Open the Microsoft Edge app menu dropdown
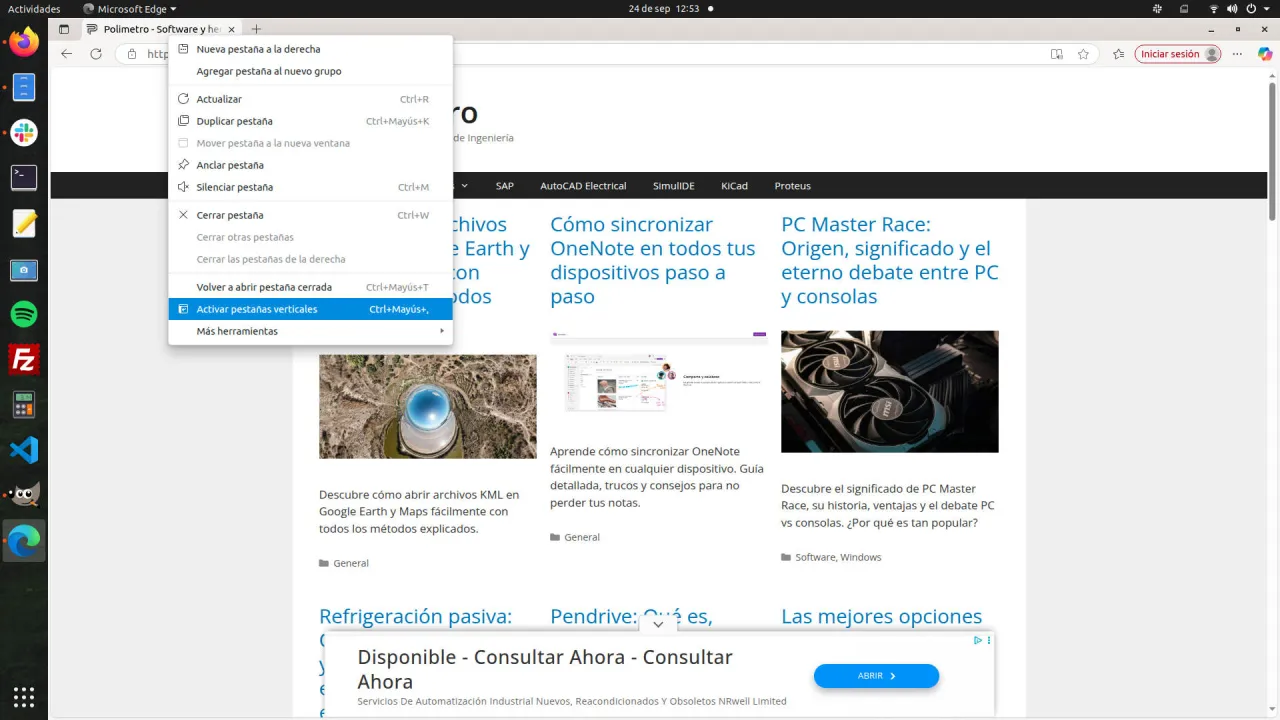This screenshot has height=720, width=1280. tap(130, 9)
